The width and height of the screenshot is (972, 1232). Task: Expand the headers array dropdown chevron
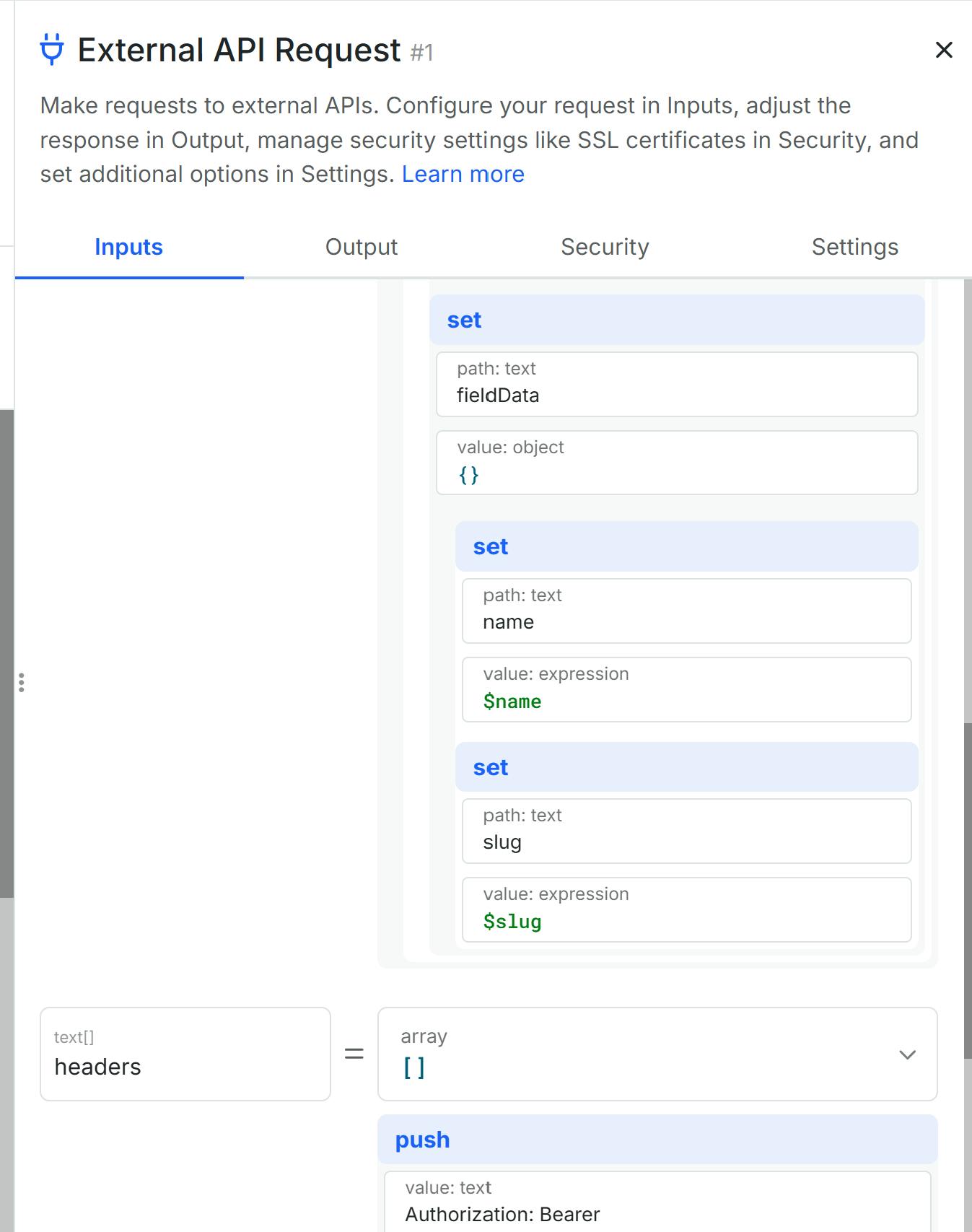(x=908, y=1054)
